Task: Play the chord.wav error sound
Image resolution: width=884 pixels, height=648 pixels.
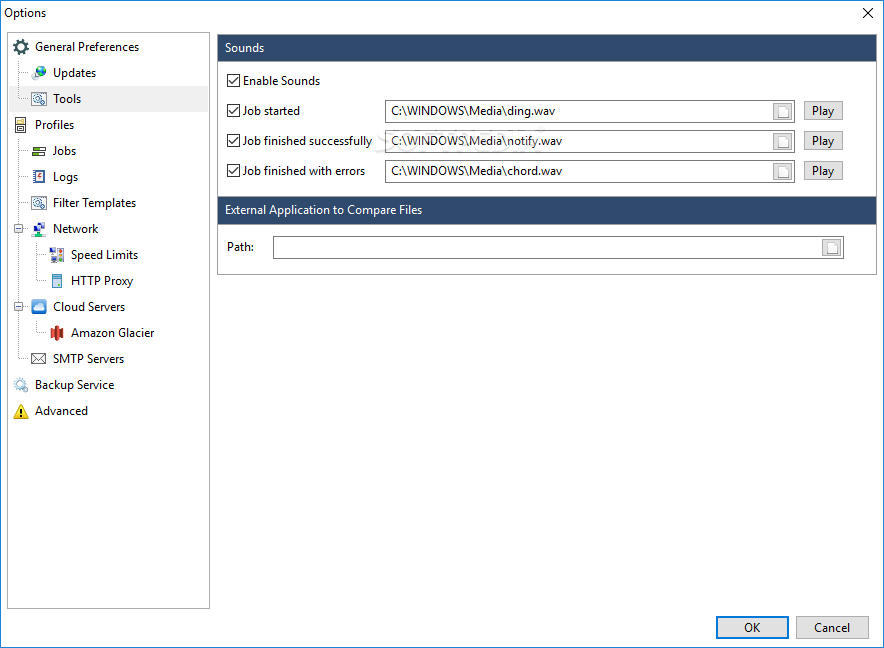Action: click(823, 171)
